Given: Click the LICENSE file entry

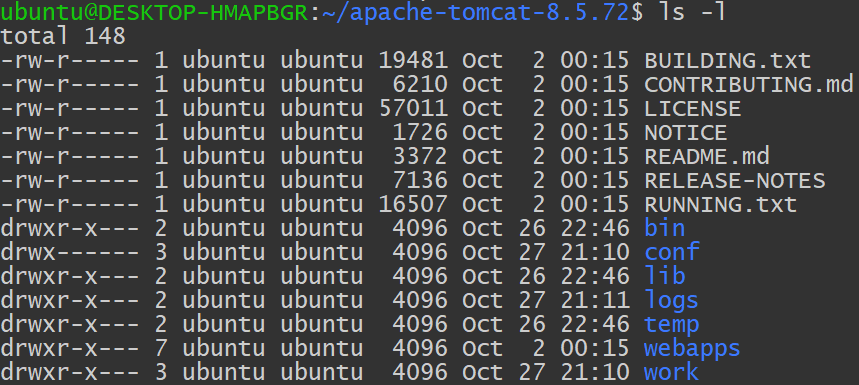Looking at the screenshot, I should click(692, 108).
